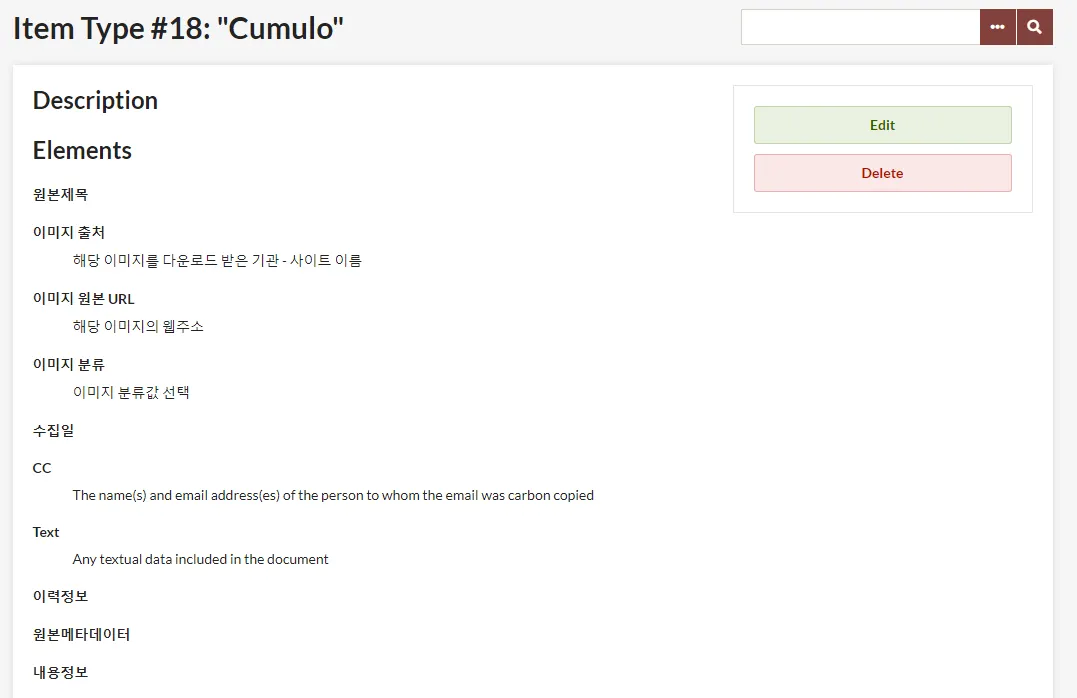The height and width of the screenshot is (698, 1077).
Task: Click the carbon copied description text
Action: coord(333,495)
